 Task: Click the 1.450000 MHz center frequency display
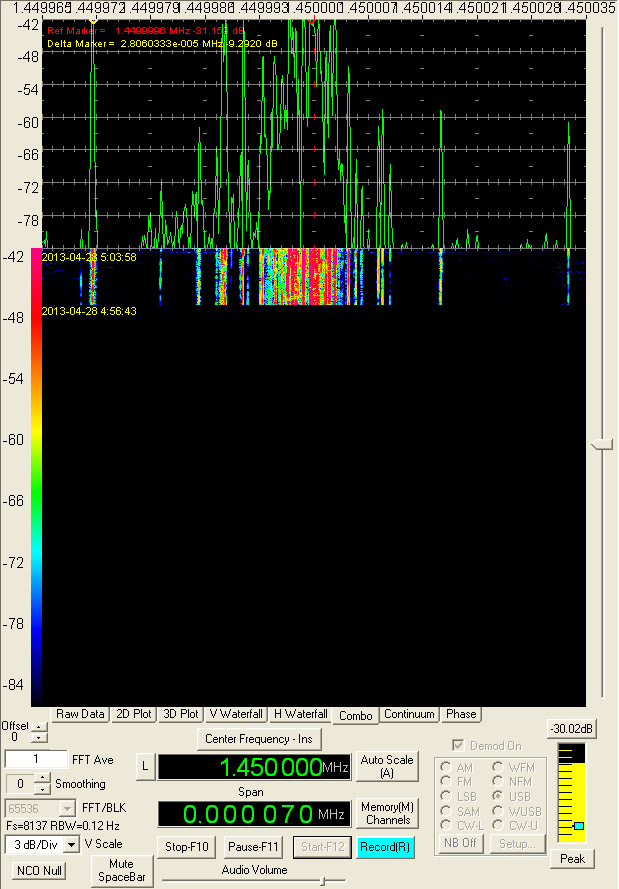(x=254, y=767)
